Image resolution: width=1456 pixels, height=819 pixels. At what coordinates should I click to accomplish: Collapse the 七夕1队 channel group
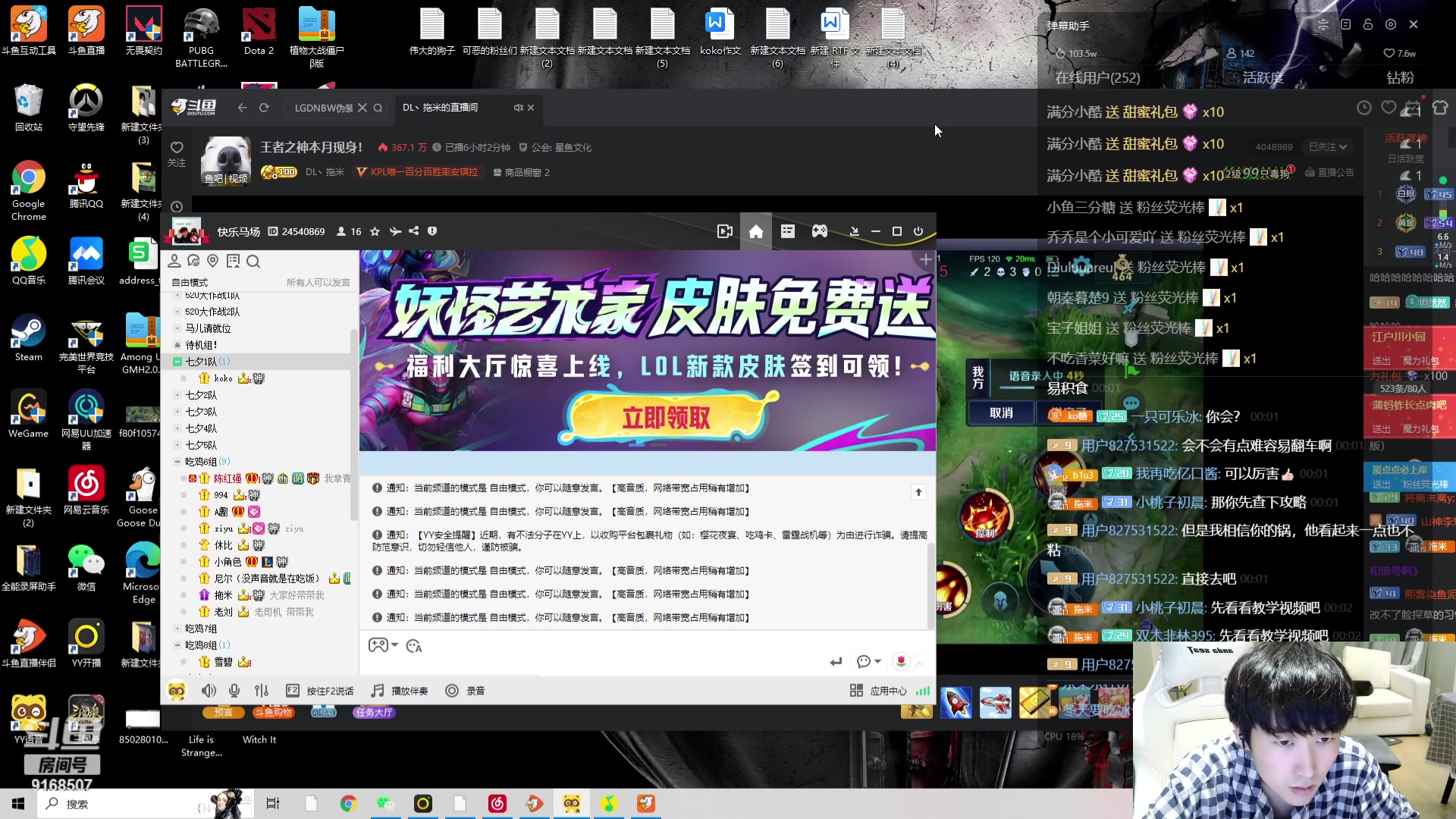(x=177, y=362)
